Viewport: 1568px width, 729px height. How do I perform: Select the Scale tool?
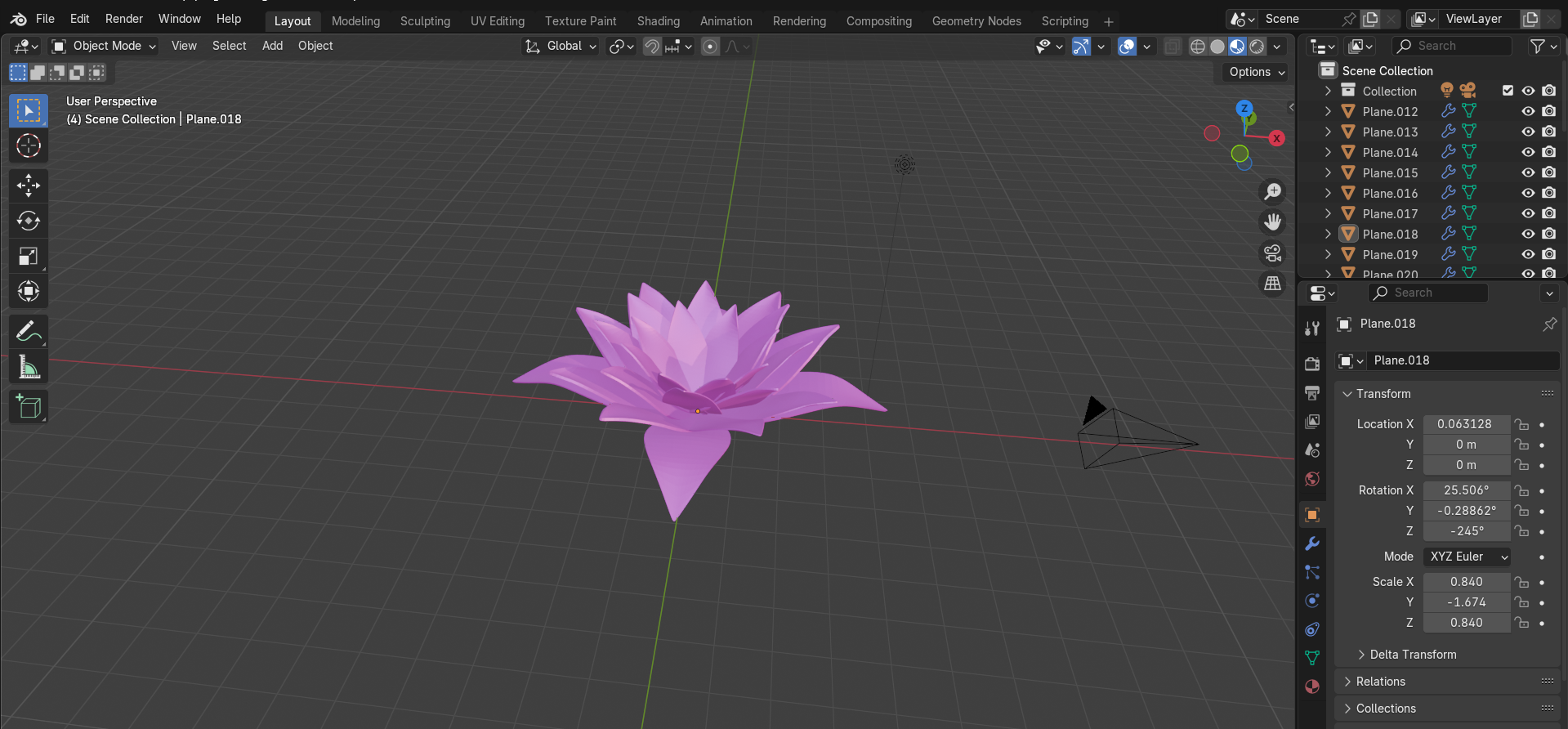click(29, 257)
